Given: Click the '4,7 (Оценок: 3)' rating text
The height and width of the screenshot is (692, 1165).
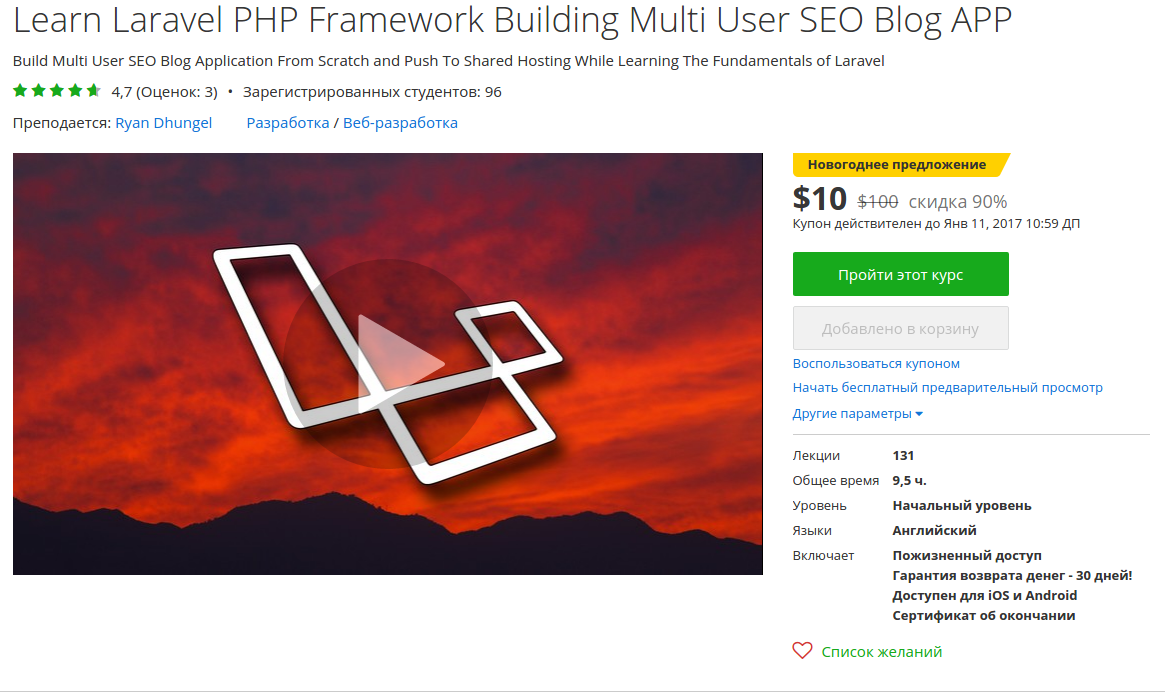Looking at the screenshot, I should click(x=164, y=92).
